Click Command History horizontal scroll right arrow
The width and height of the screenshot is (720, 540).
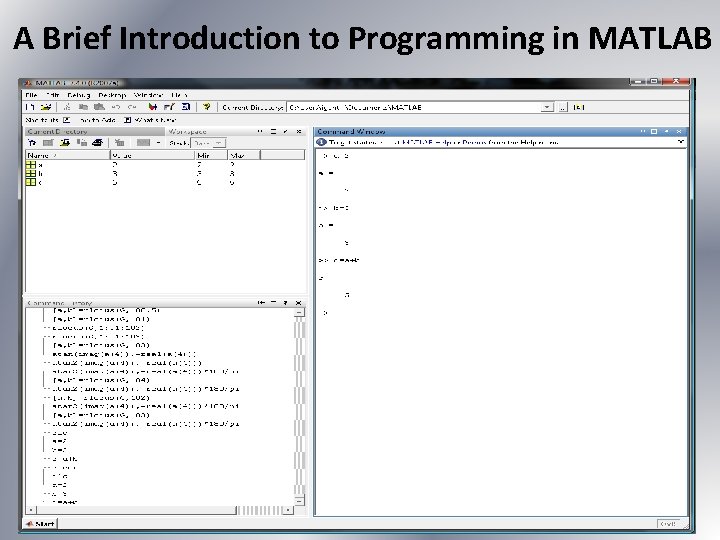click(x=288, y=510)
